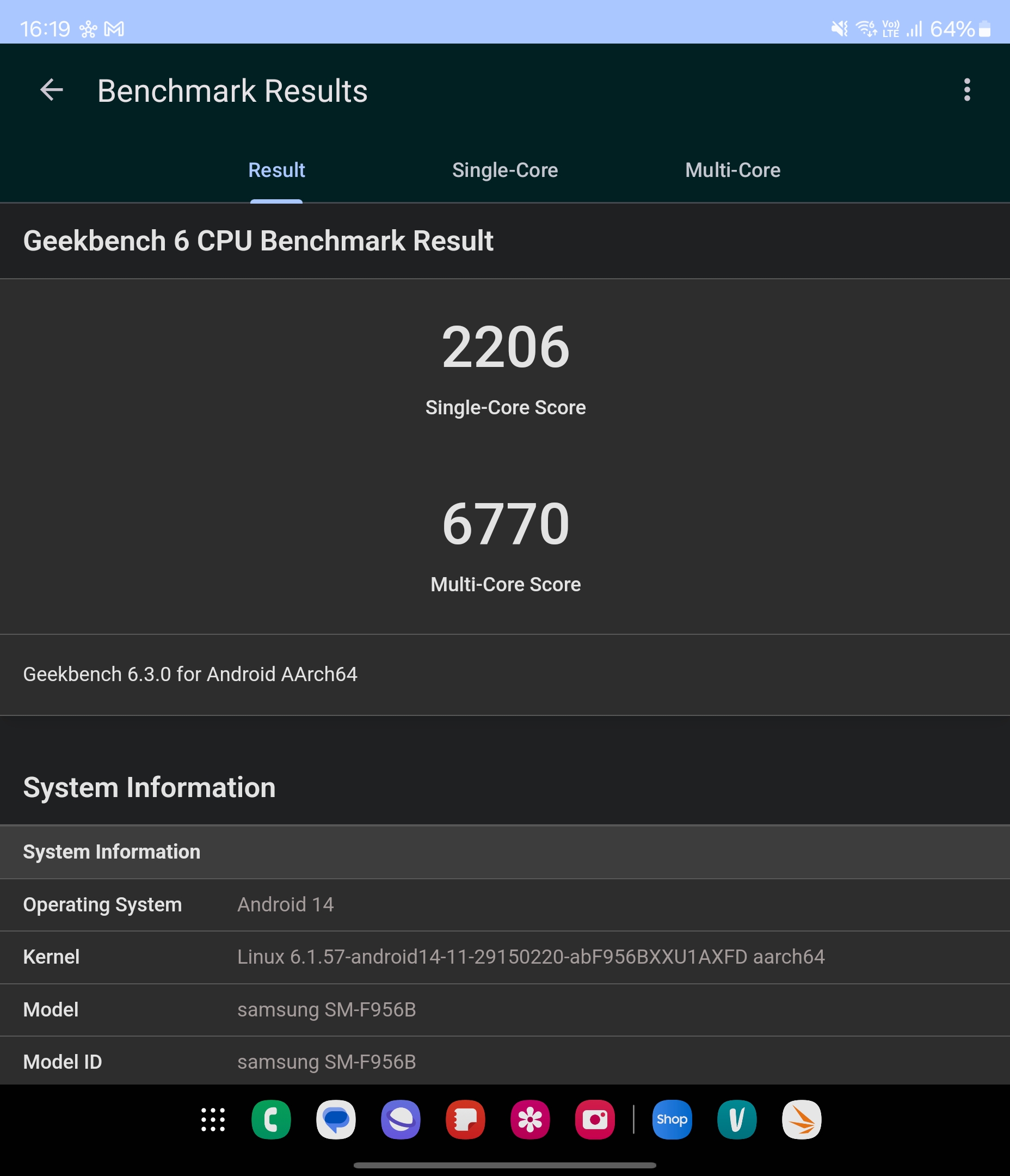This screenshot has height=1176, width=1010.
Task: Open Samsung Internet browser icon
Action: 401,1120
